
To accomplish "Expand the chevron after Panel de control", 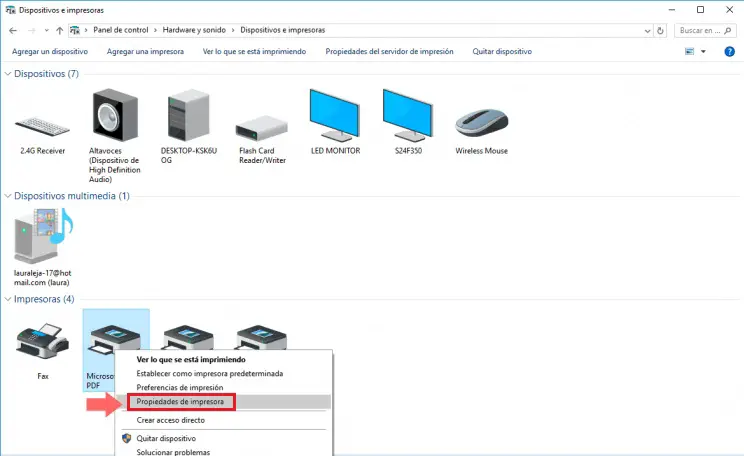I will [x=155, y=30].
